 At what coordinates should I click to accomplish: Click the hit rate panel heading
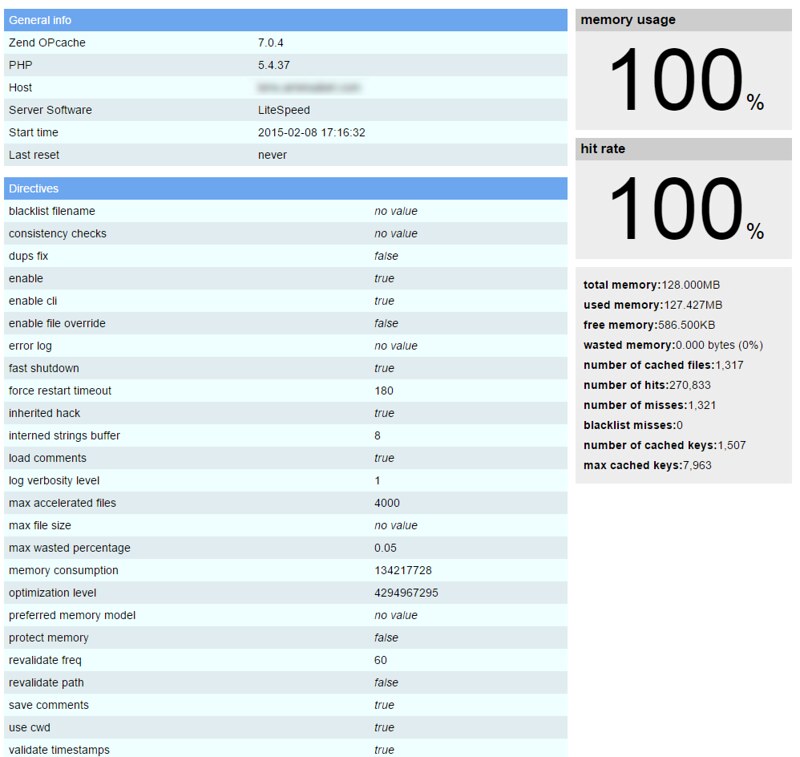coord(603,149)
